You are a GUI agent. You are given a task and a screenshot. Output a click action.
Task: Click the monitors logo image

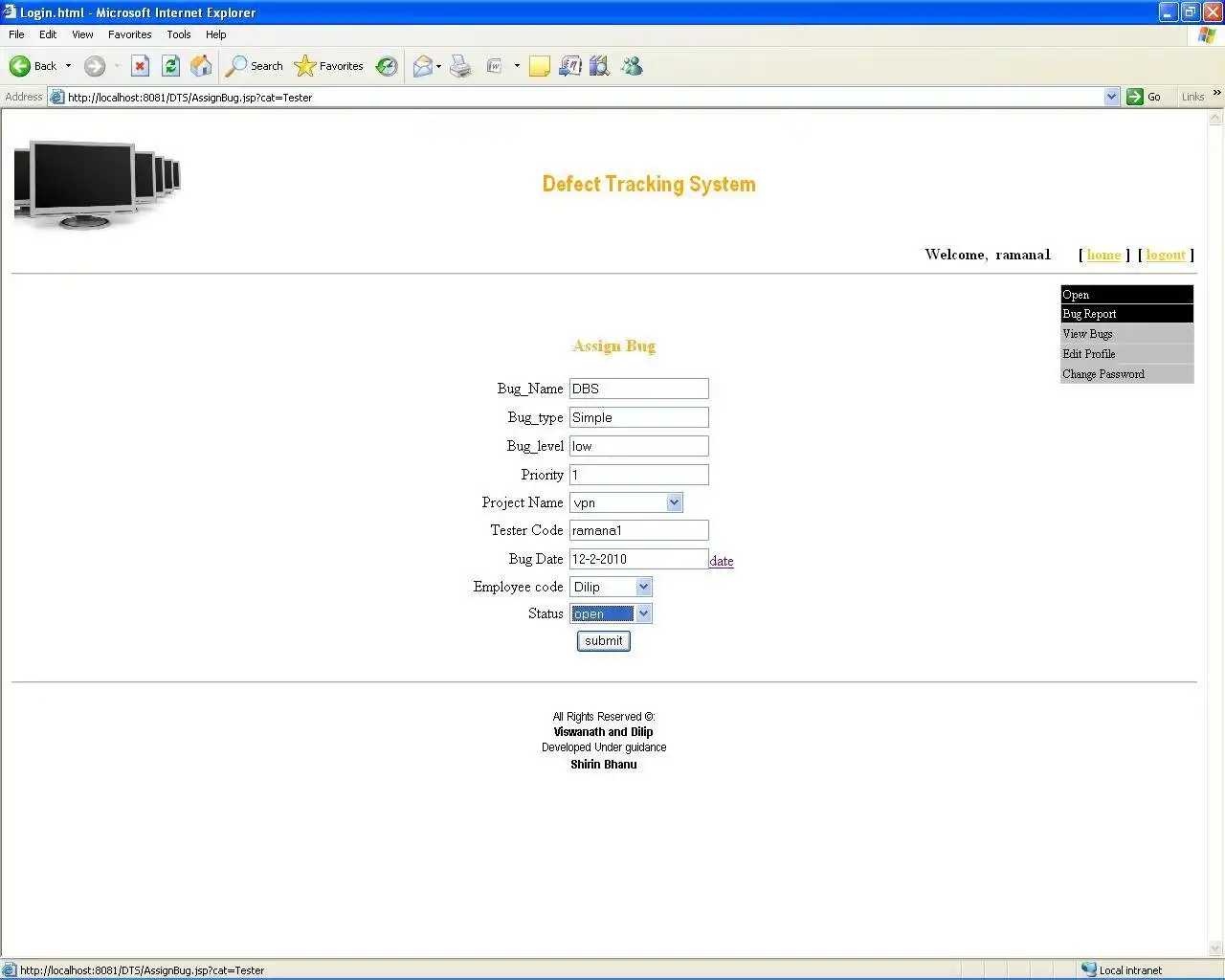click(97, 185)
